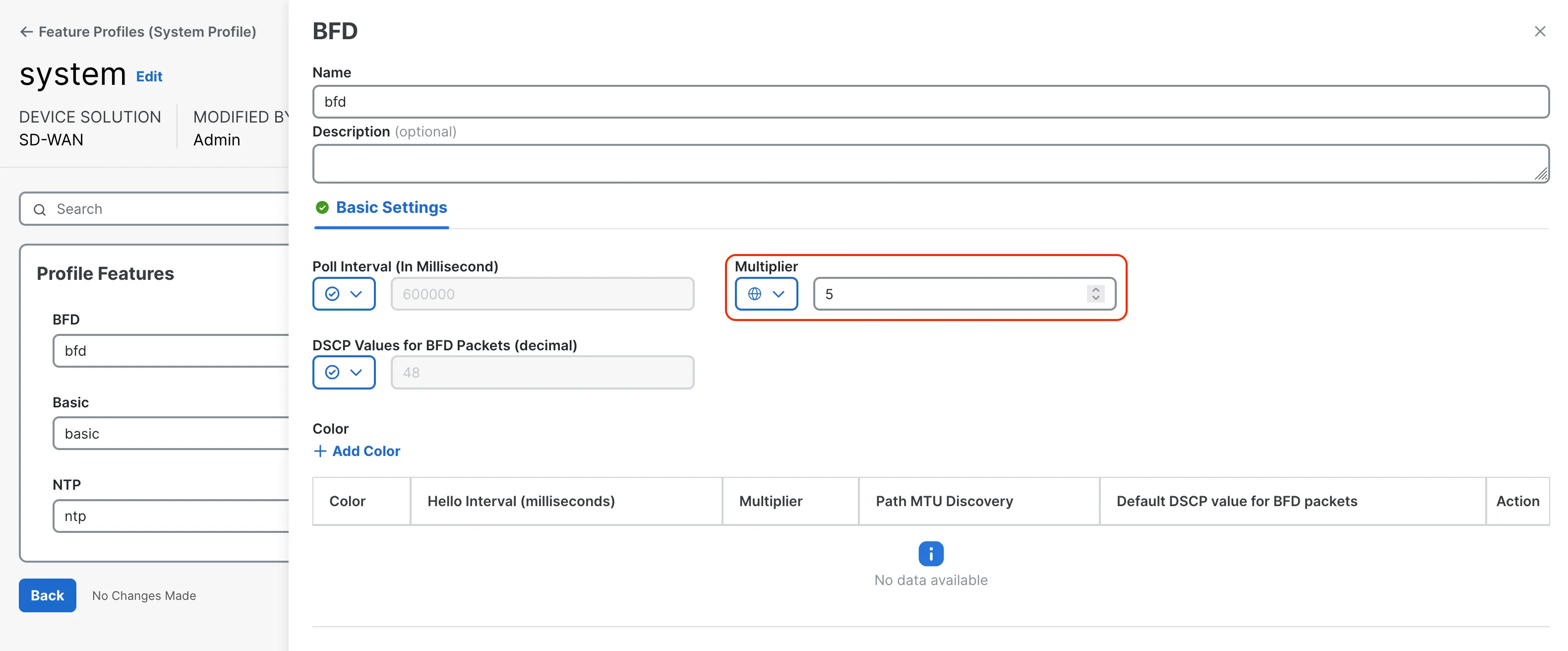Screen dimensions: 1568x651
Task: Close the BFD panel with X
Action: pos(1539,31)
